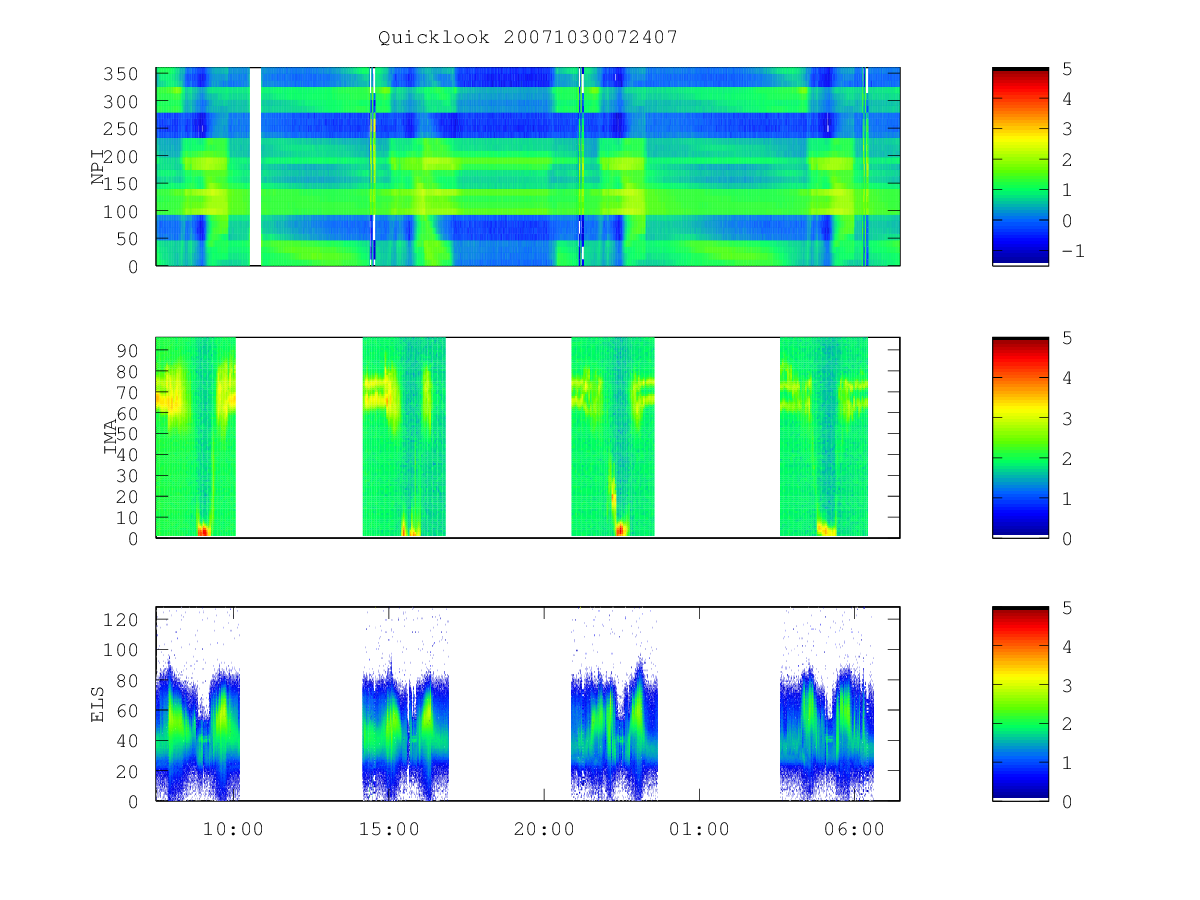Click the white data gap in NPI spectrogram
This screenshot has height=900, width=1200.
pos(255,167)
